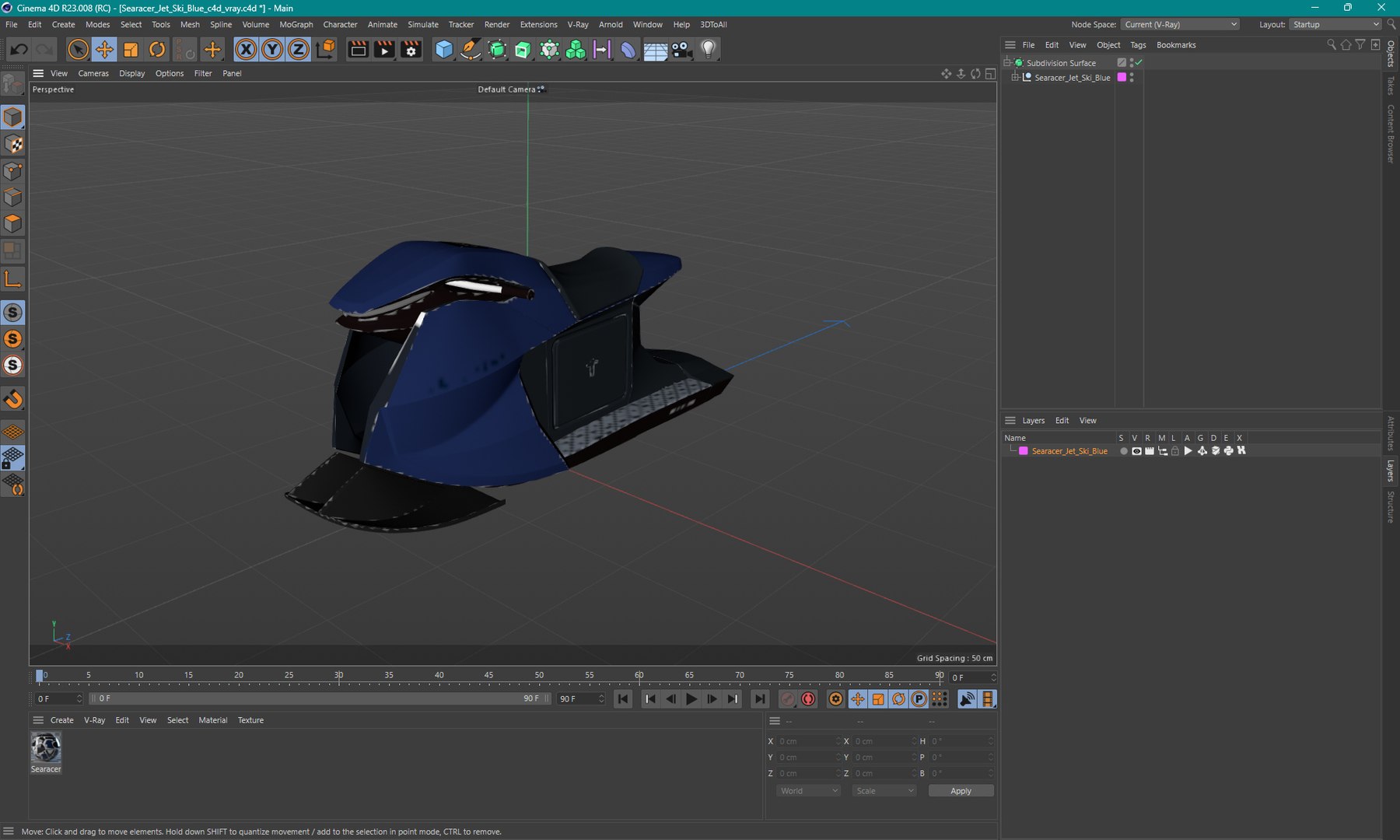Activate the Move tool
The height and width of the screenshot is (840, 1400).
coord(104,50)
